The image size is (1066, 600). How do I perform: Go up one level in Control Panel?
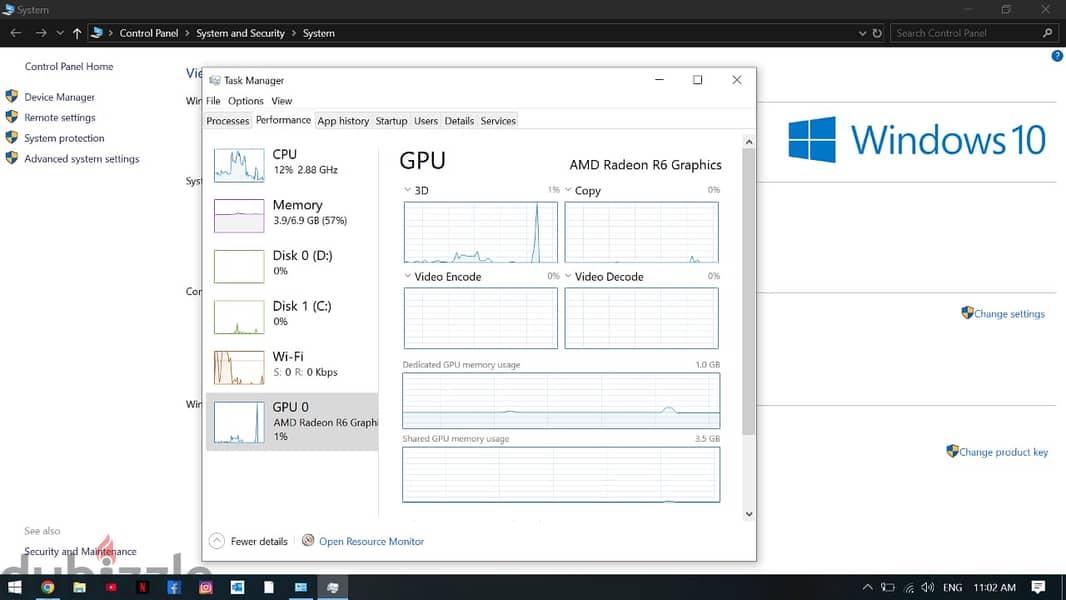coord(77,33)
